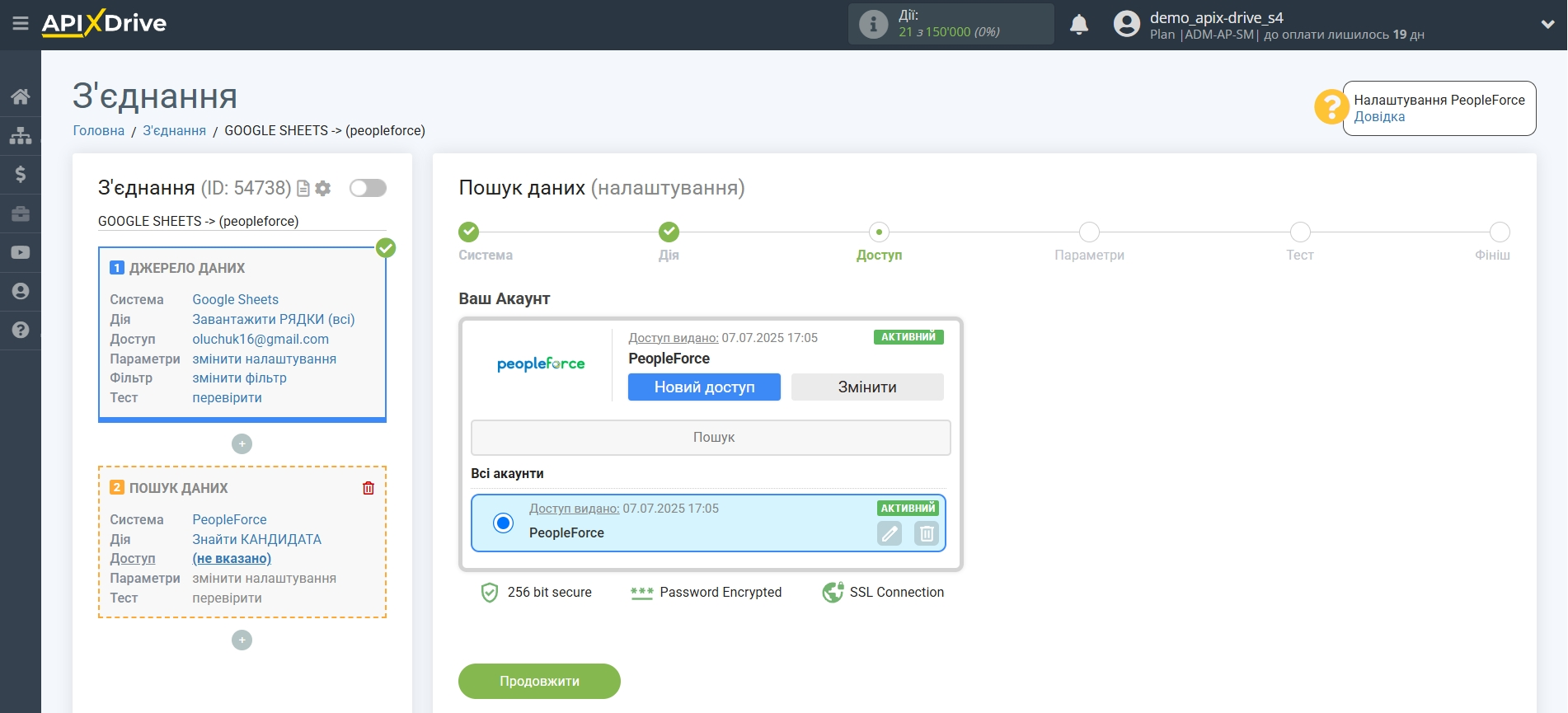Open Google Sheets system link

pos(235,299)
